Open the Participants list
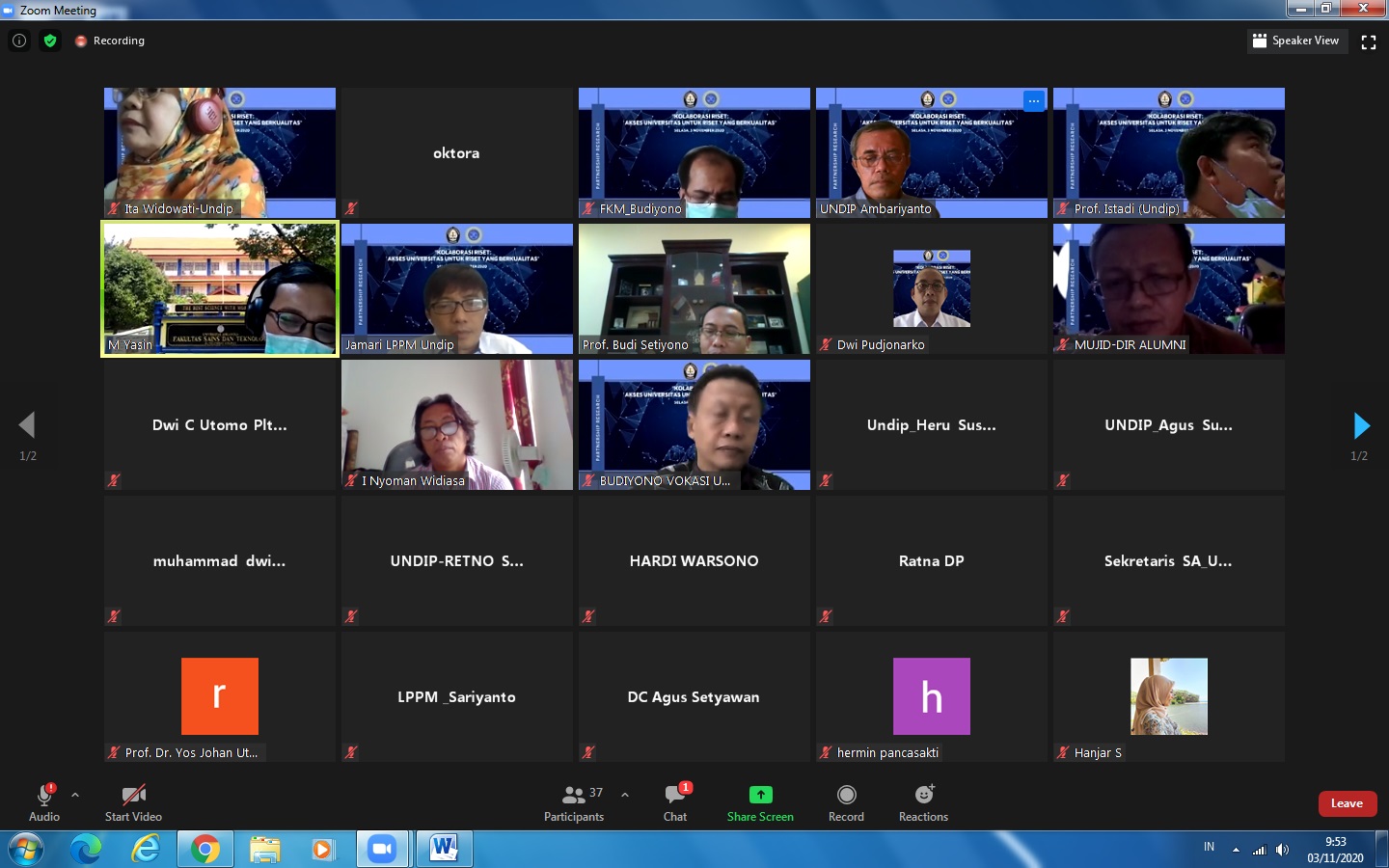The height and width of the screenshot is (868, 1389). (575, 801)
